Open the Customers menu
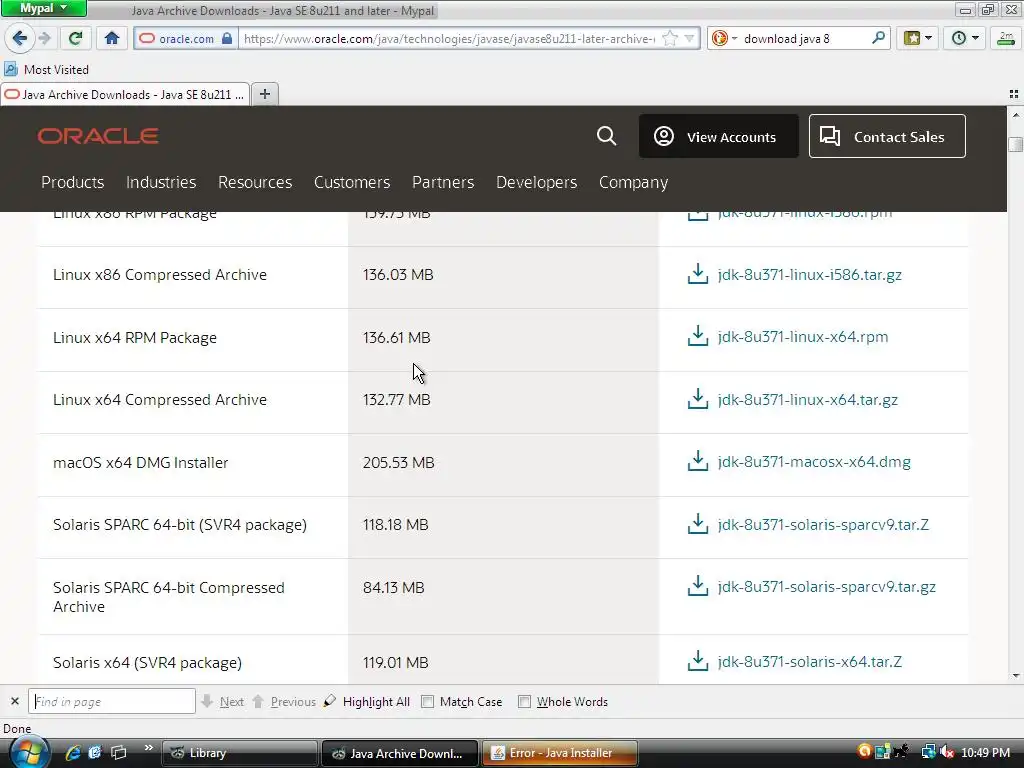The width and height of the screenshot is (1024, 768). pyautogui.click(x=352, y=182)
